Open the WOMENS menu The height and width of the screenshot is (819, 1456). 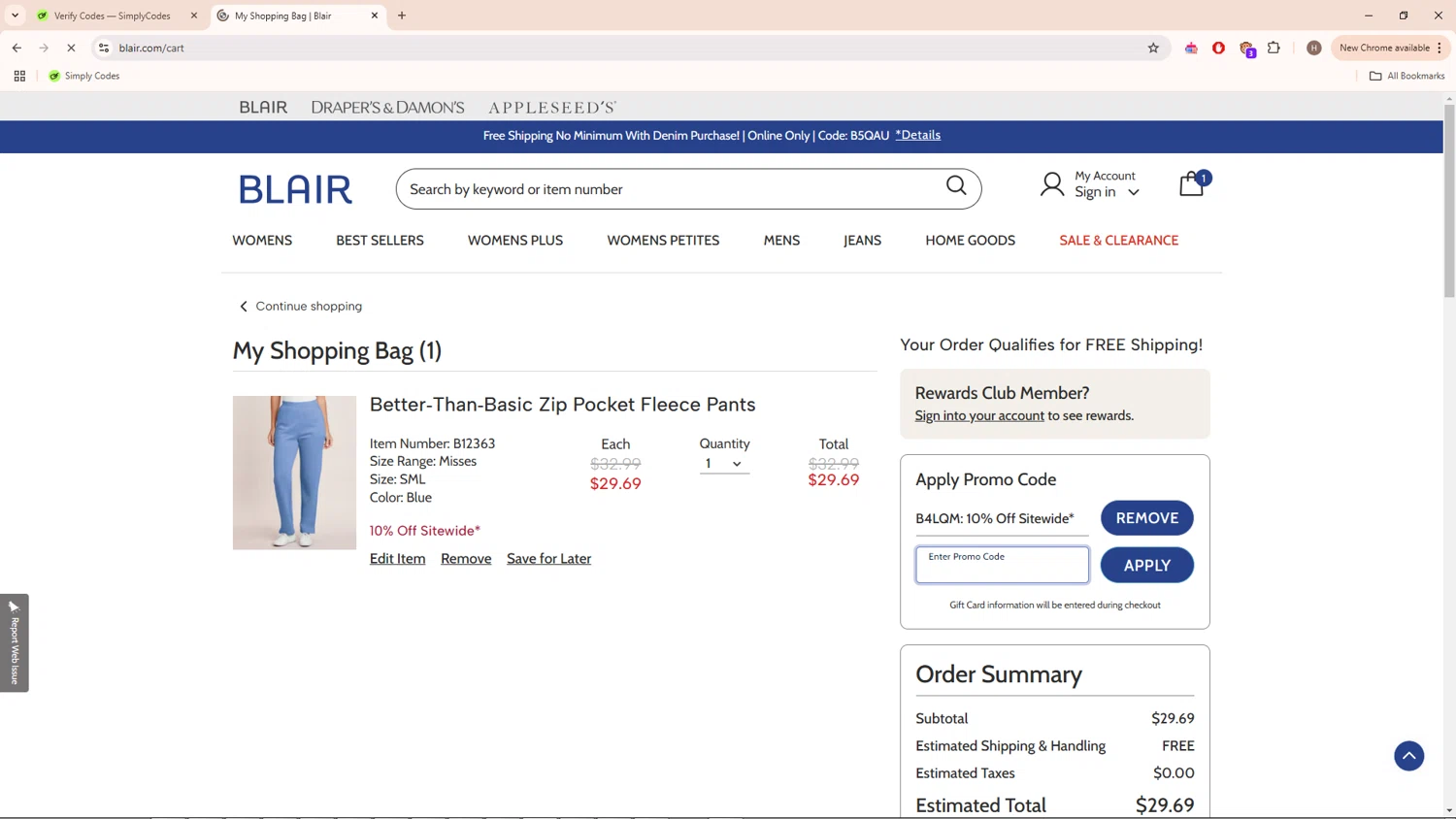(x=262, y=241)
